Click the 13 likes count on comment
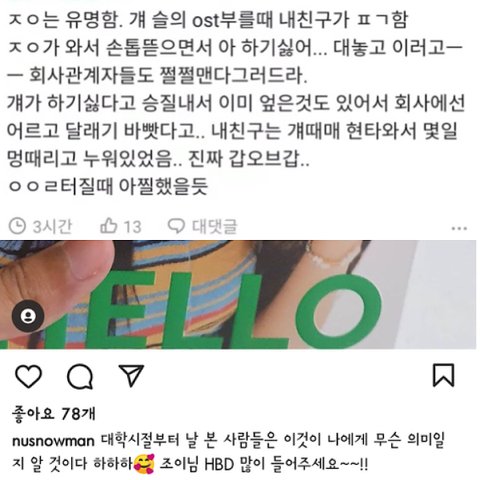 (133, 227)
